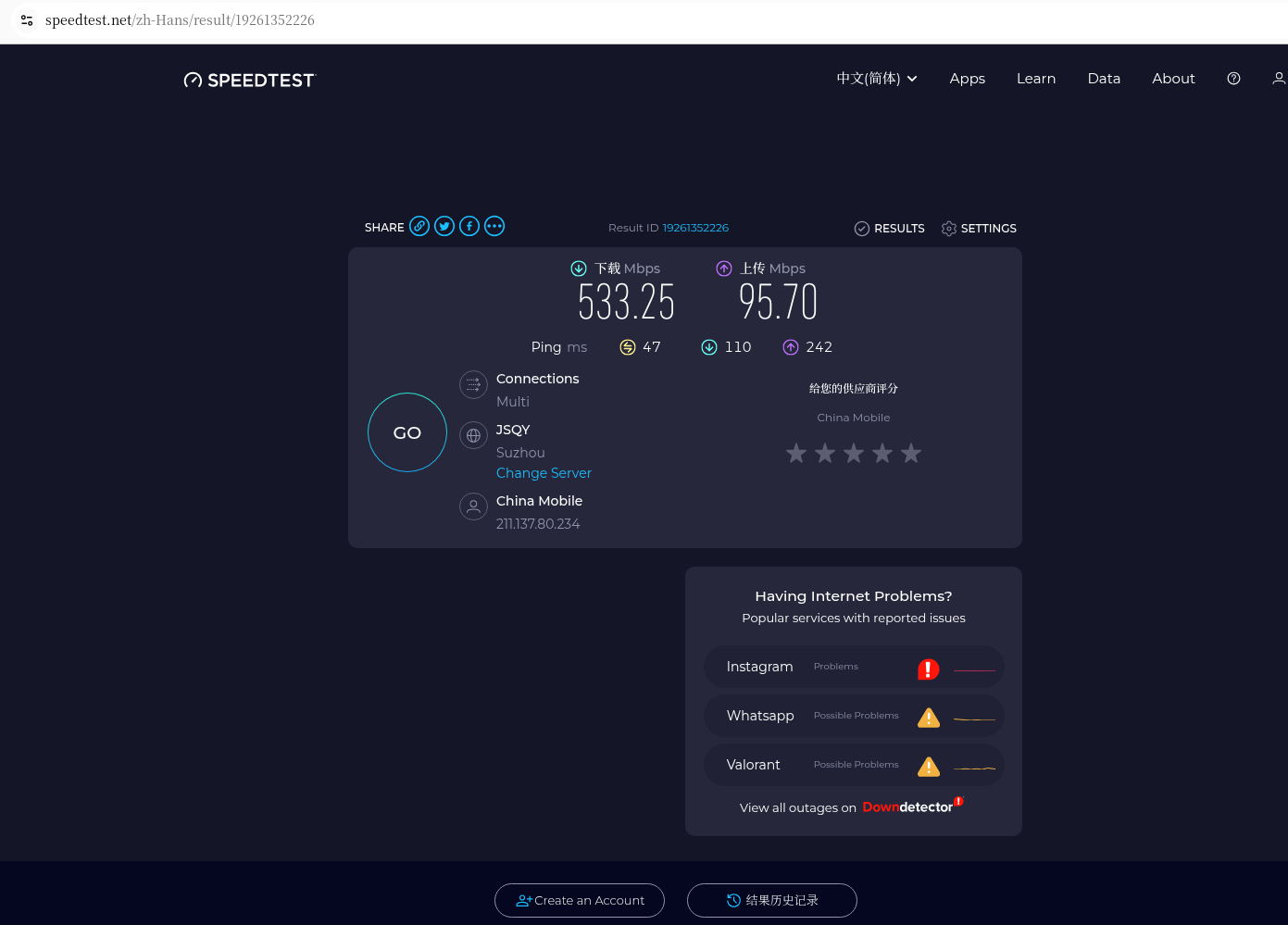The image size is (1288, 925).
Task: Open Result ID 19261352226 link
Action: click(695, 228)
